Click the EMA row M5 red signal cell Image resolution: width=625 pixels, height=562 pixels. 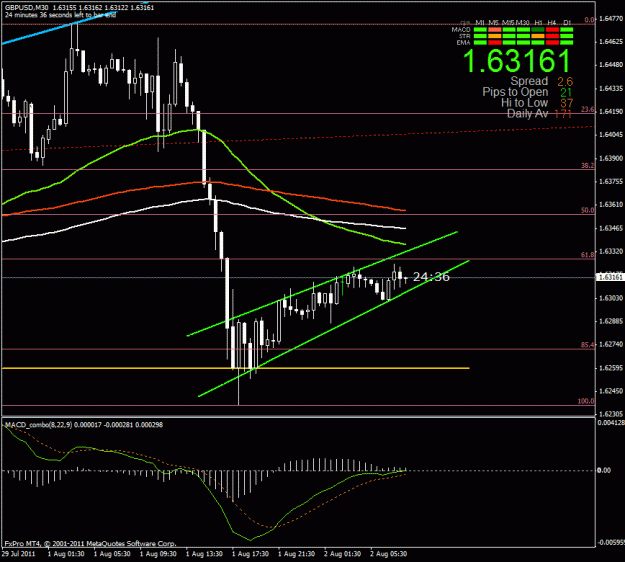[495, 42]
